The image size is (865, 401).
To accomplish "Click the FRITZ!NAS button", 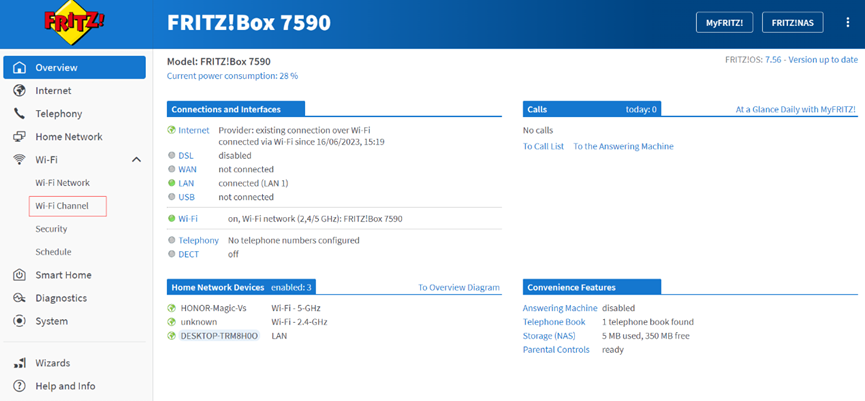I will tap(792, 23).
